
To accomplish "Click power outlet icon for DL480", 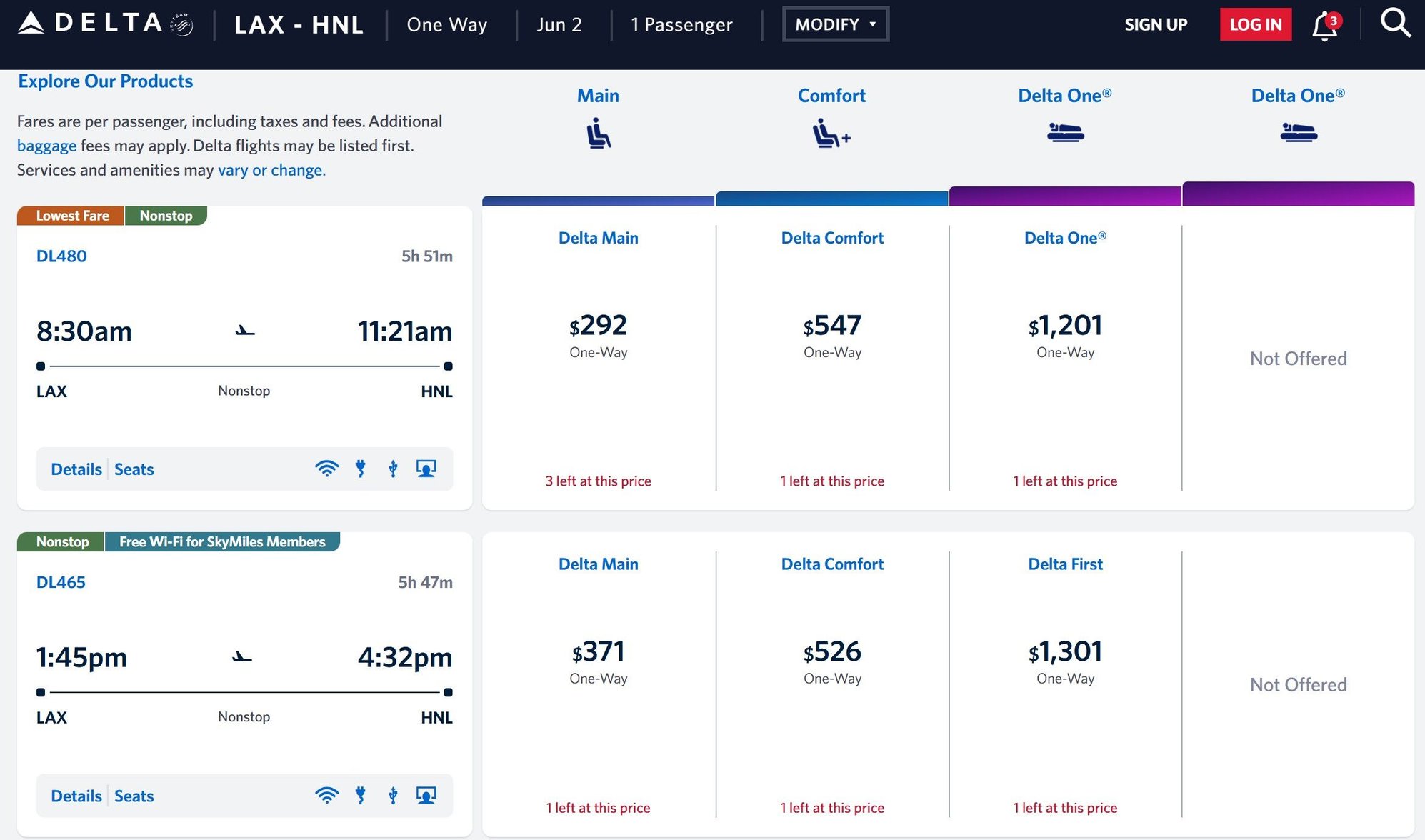I will click(361, 469).
